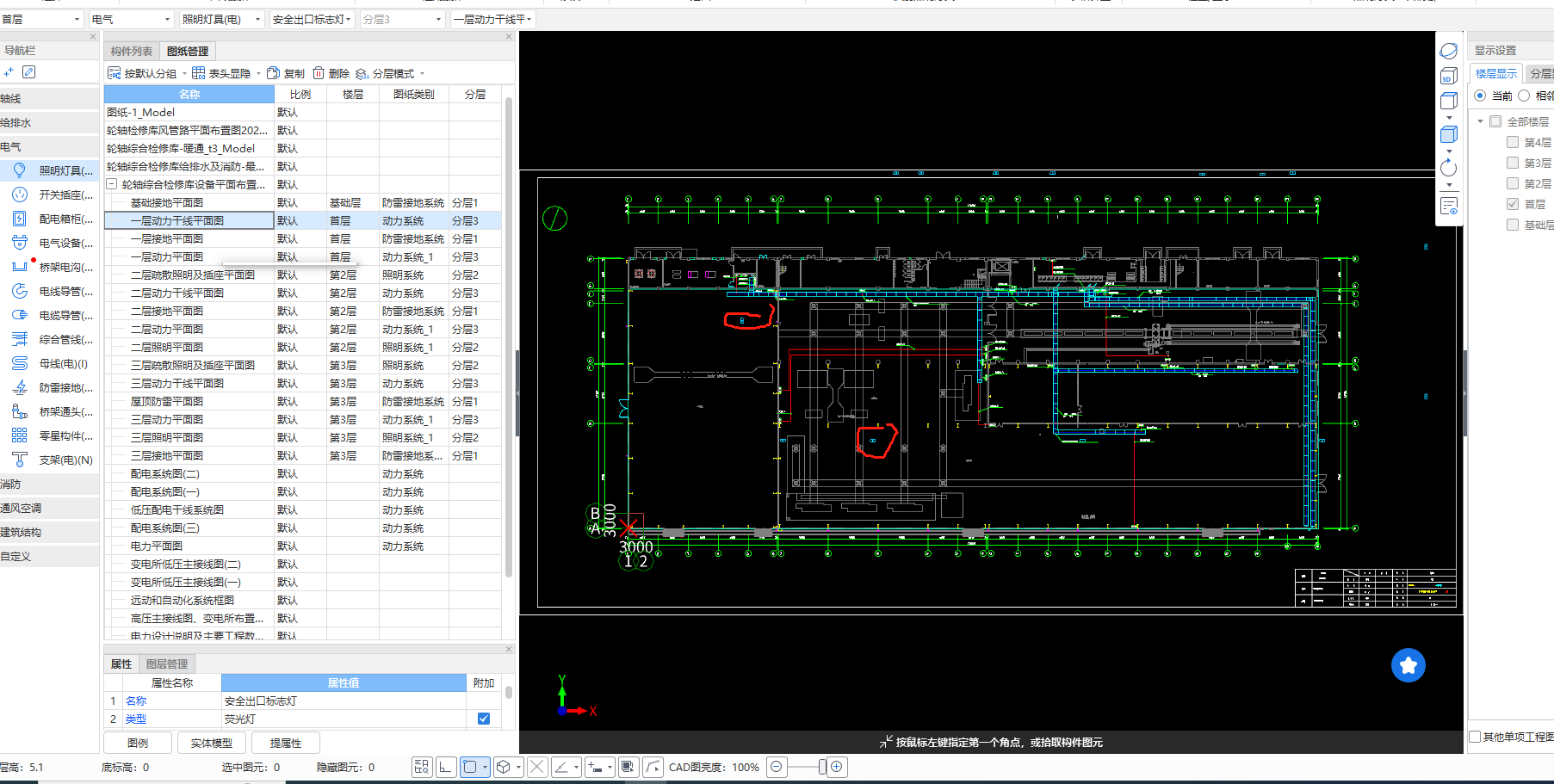Viewport: 1554px width, 784px height.
Task: Open the 一层动力干线平 drawing dropdown
Action: 493,19
